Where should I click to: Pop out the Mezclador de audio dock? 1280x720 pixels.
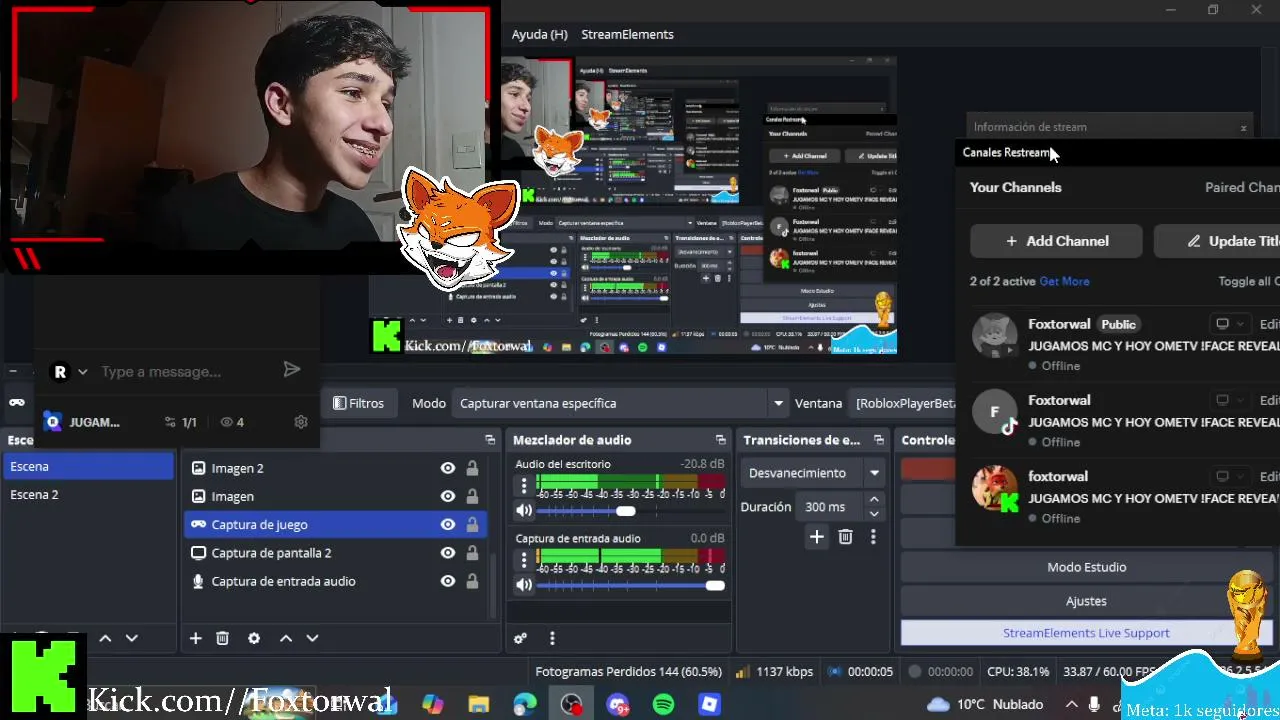click(720, 440)
